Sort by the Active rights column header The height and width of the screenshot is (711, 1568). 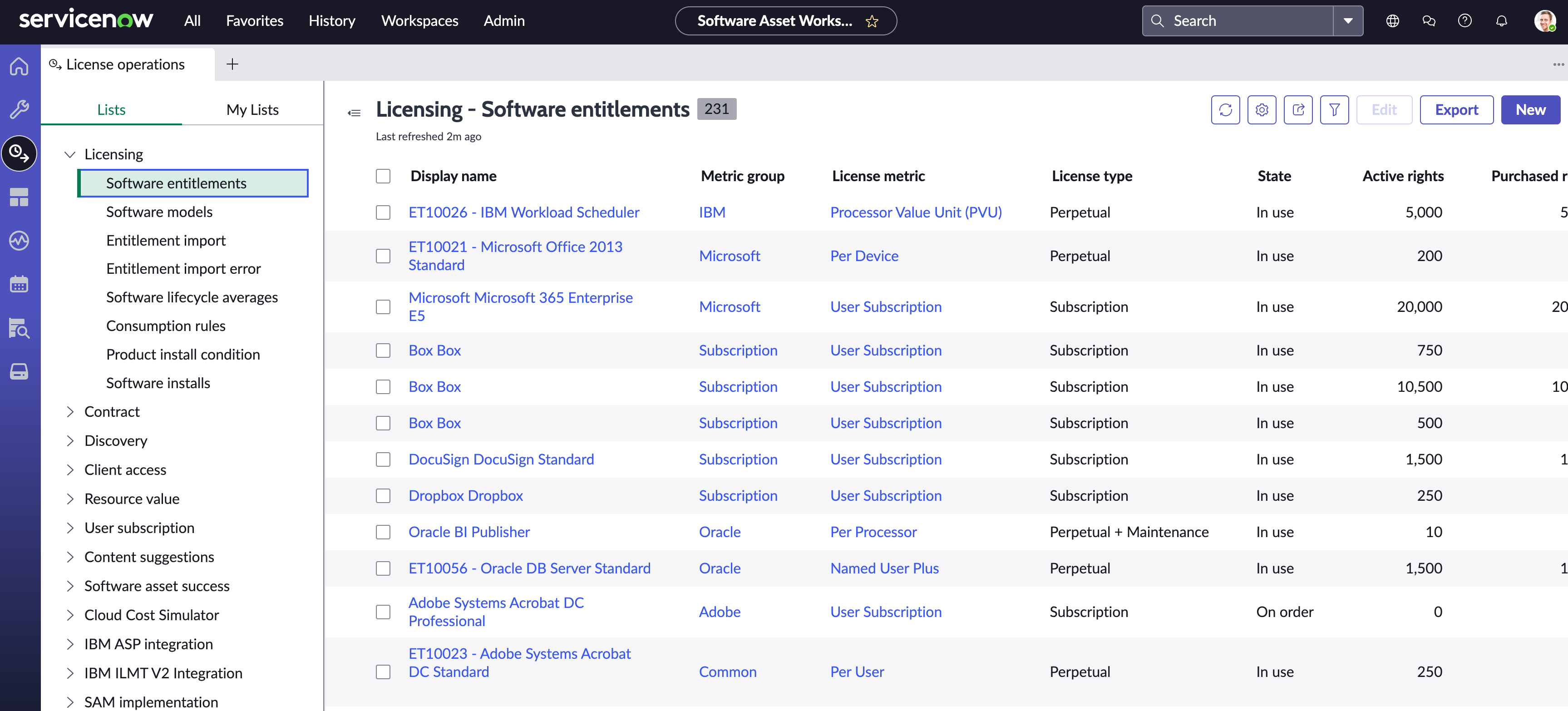click(1402, 177)
